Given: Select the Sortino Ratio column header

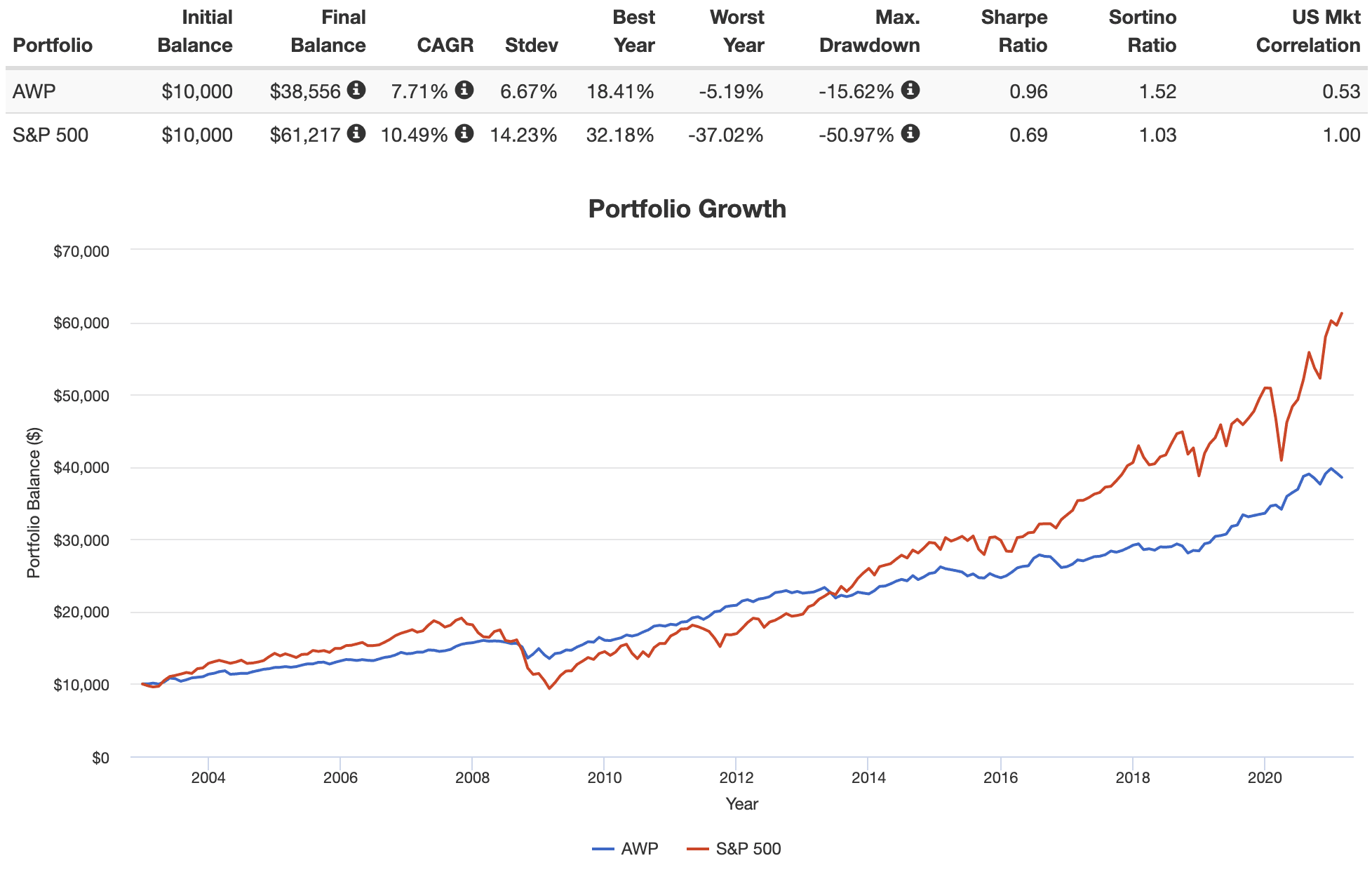Looking at the screenshot, I should (1142, 32).
